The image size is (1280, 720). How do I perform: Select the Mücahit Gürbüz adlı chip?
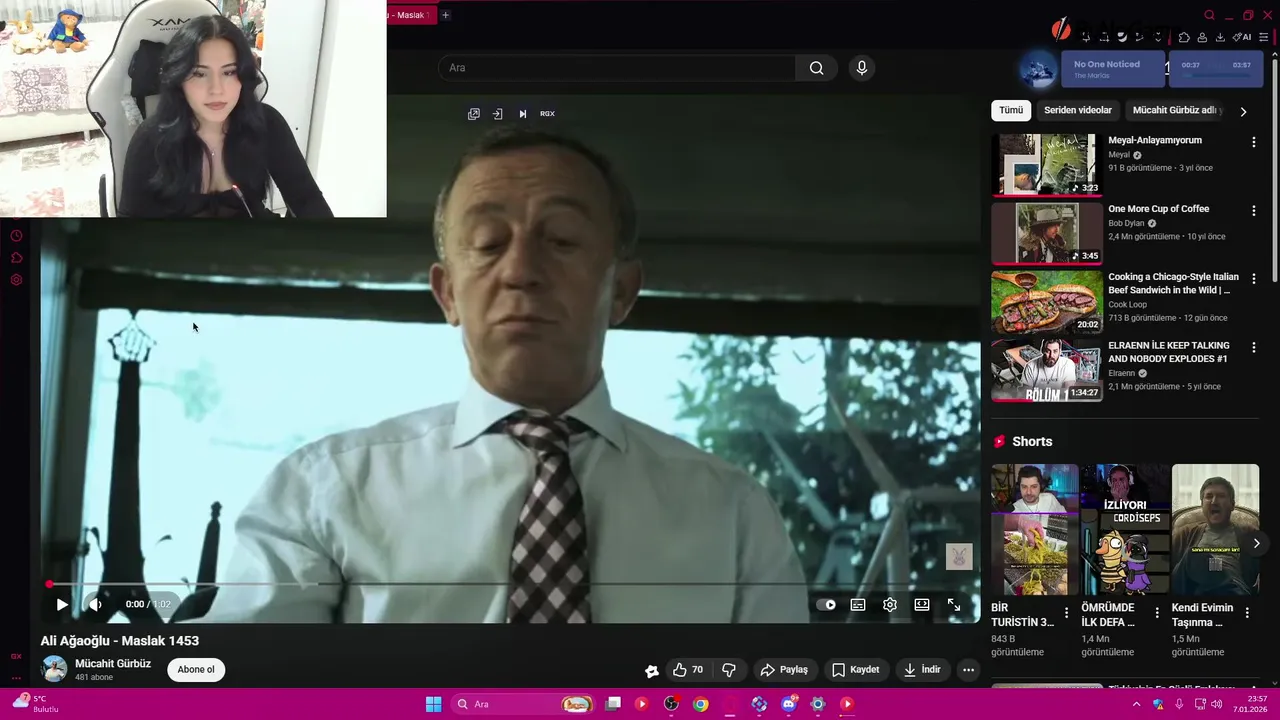tap(1176, 110)
